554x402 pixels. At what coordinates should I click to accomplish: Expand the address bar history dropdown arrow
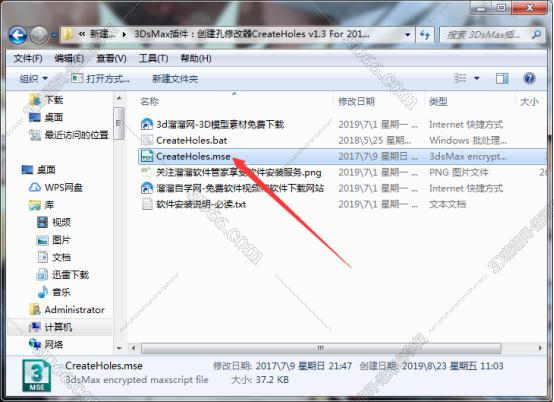408,35
